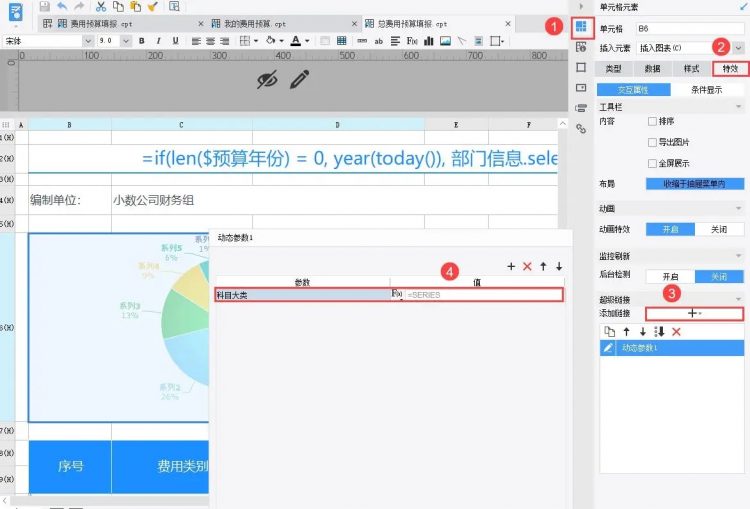Viewport: 750px width, 509px height.
Task: Edit 动态参数1 hyperlink with pencil icon
Action: (608, 348)
